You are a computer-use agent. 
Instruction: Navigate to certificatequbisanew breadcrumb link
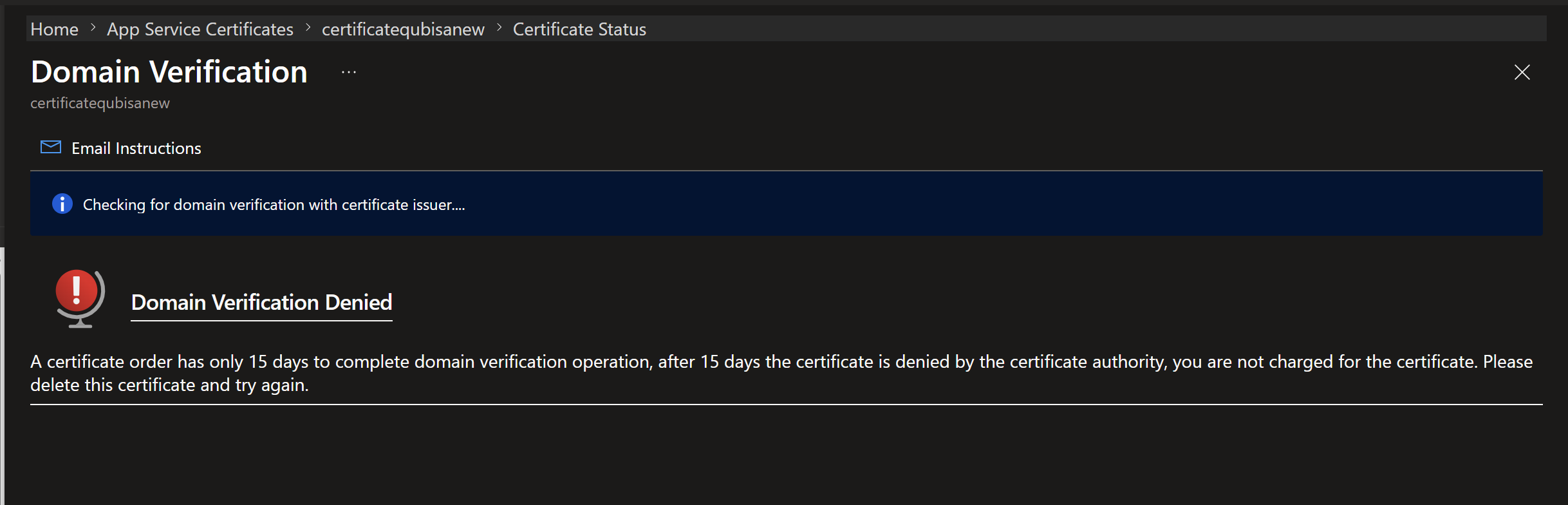(x=403, y=30)
